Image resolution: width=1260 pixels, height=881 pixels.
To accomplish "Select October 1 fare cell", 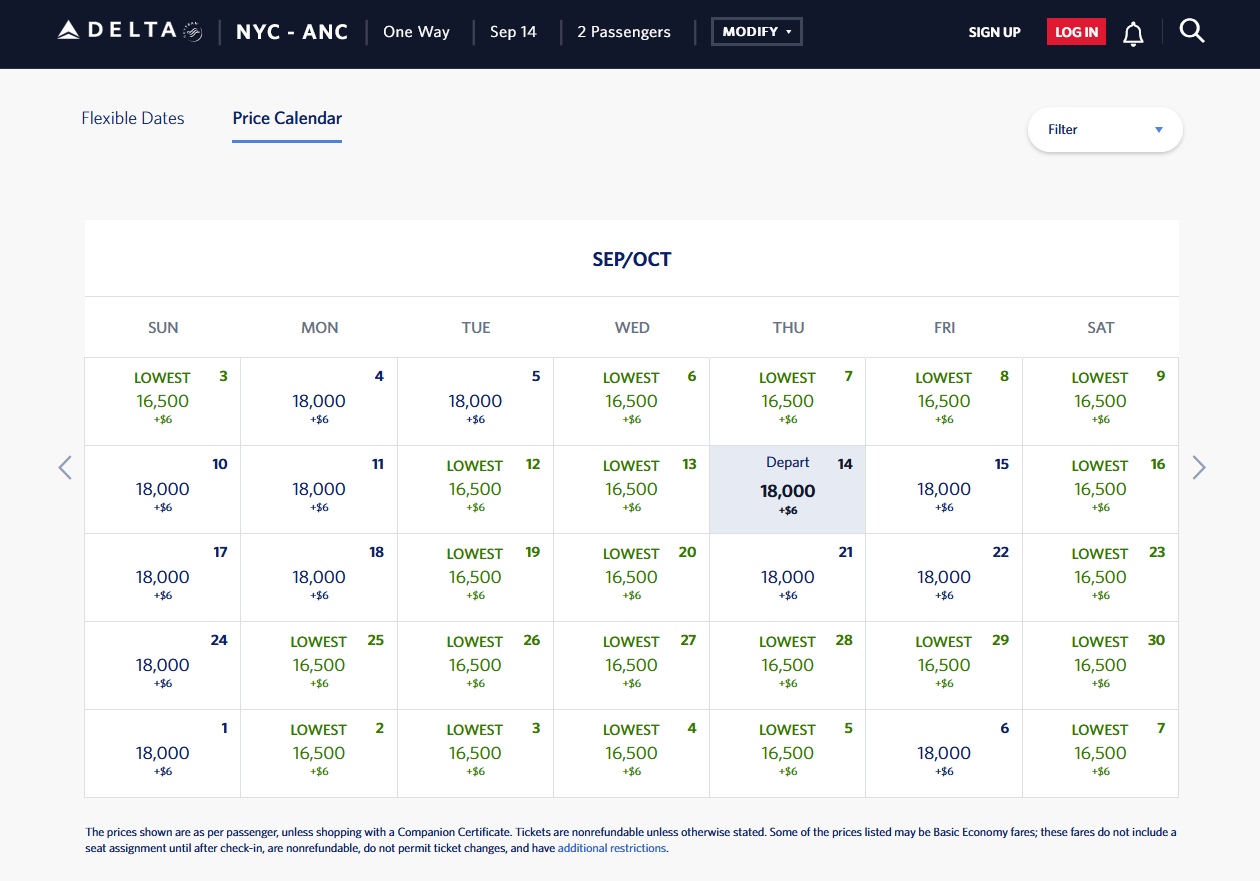I will tap(163, 754).
